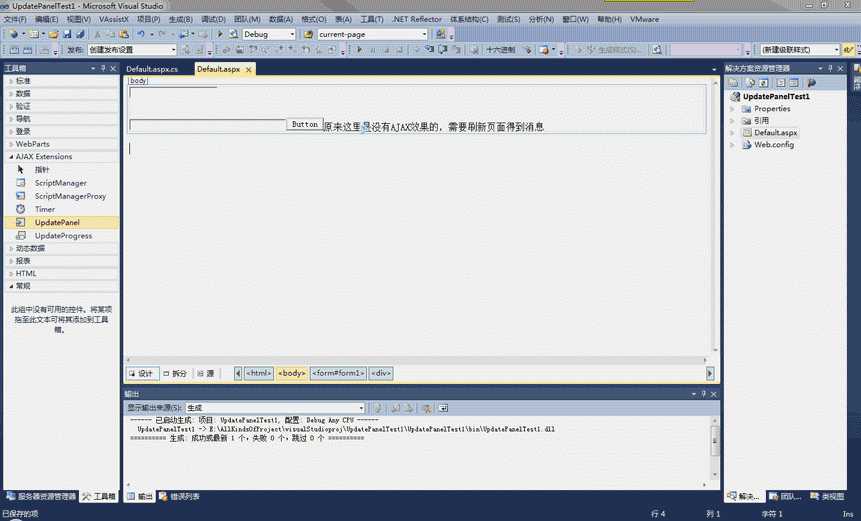Select Default.aspx in Solution Explorer
The width and height of the screenshot is (861, 521).
click(x=775, y=133)
